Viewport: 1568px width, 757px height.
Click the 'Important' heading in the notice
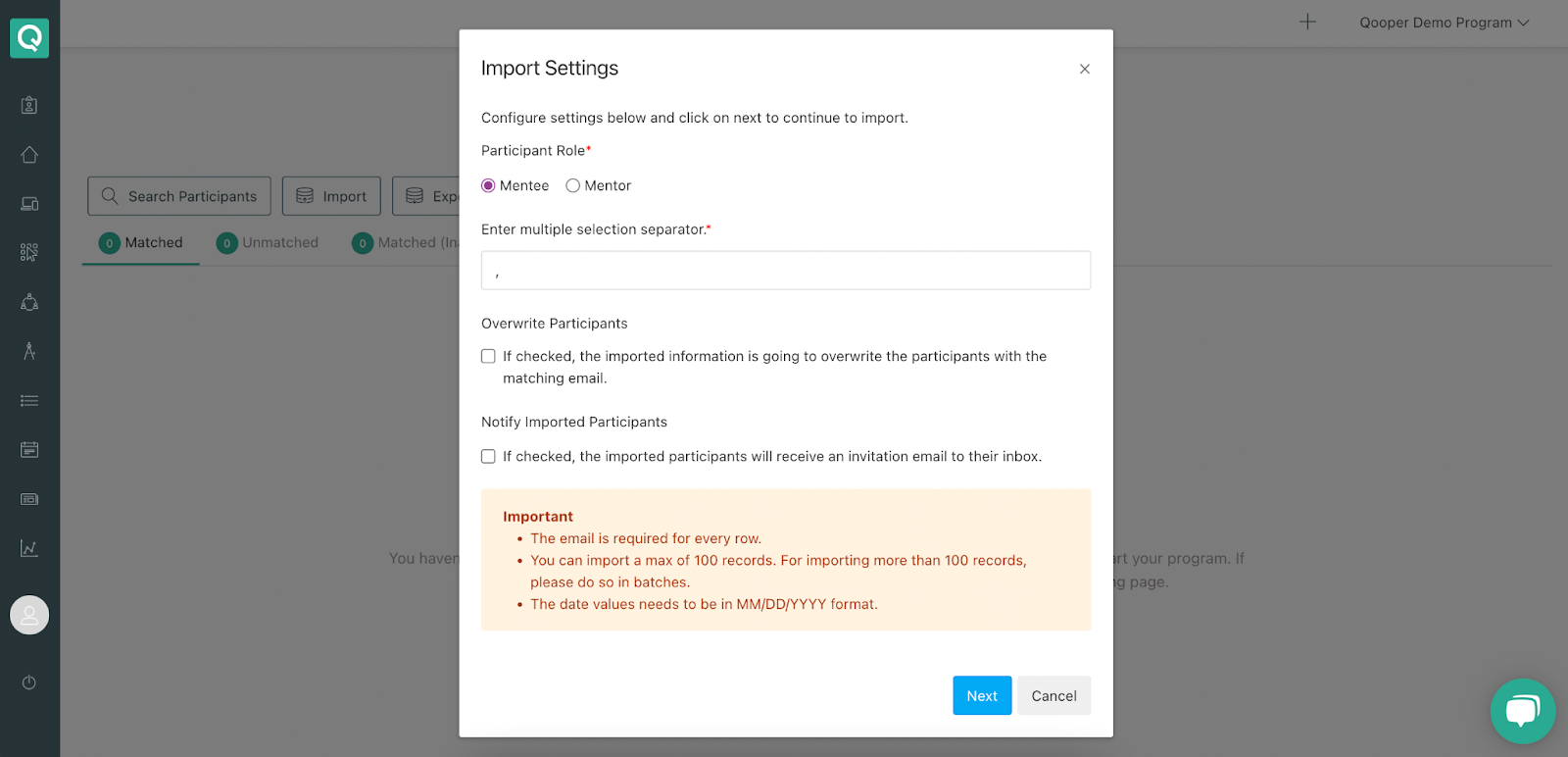538,517
